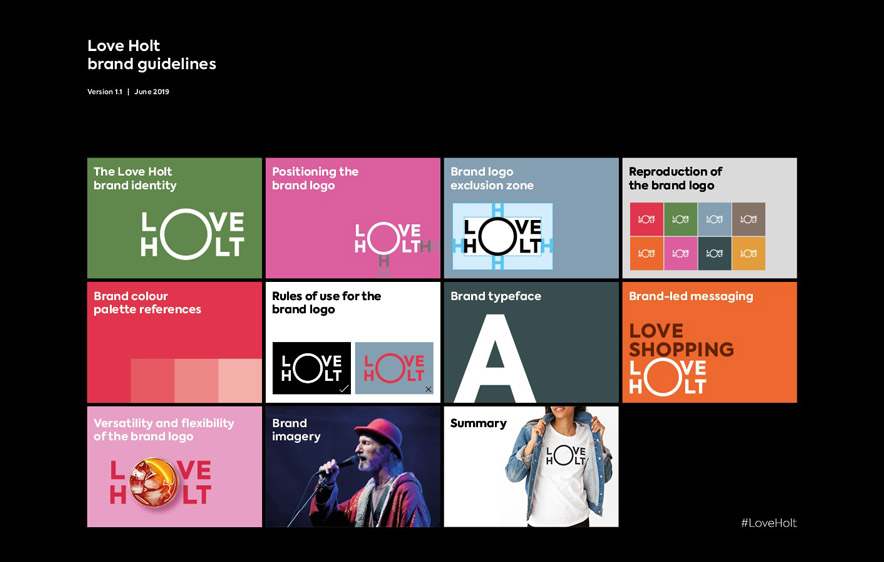Open the Summary section tile
This screenshot has height=562, width=884.
click(531, 466)
